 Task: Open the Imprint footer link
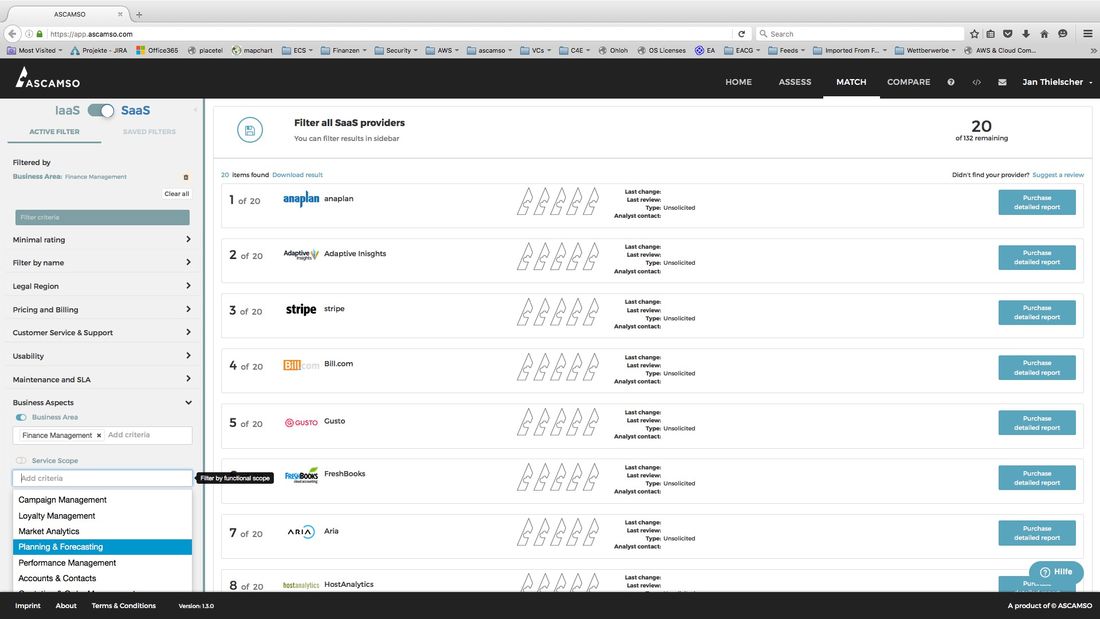(28, 606)
